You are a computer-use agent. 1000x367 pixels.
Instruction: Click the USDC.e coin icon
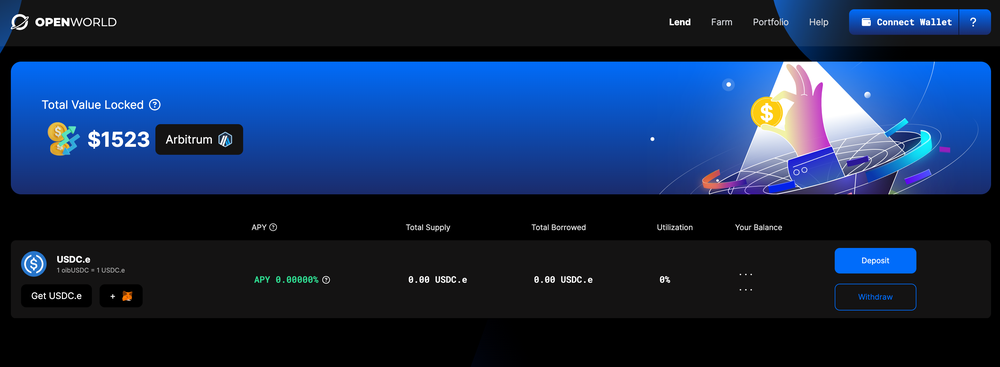(x=34, y=264)
